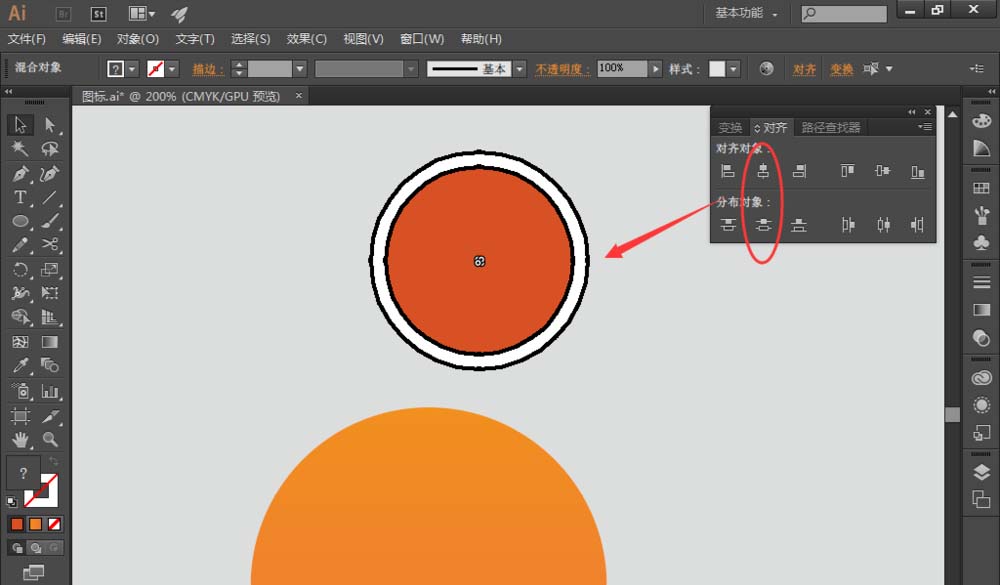Image resolution: width=1000 pixels, height=585 pixels.
Task: Switch to Draw Normal mode
Action: pyautogui.click(x=17, y=547)
